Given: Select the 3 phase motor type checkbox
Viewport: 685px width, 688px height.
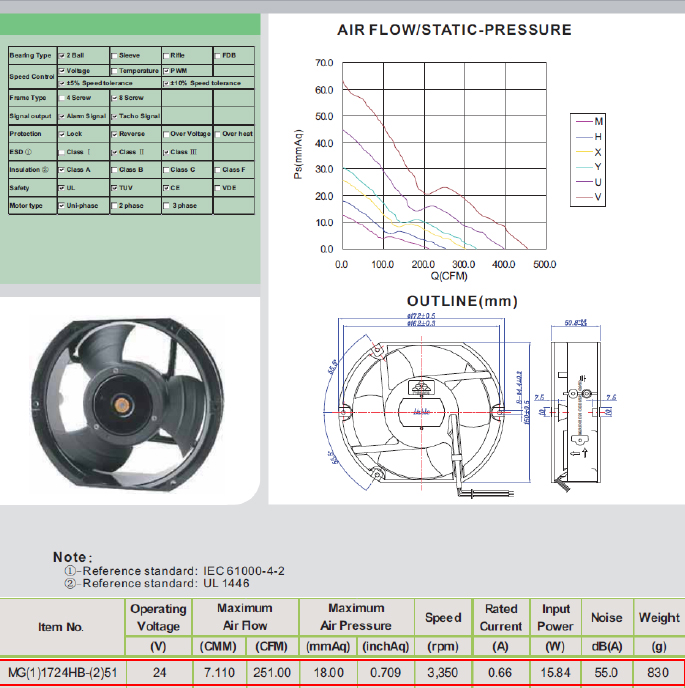Looking at the screenshot, I should (166, 205).
